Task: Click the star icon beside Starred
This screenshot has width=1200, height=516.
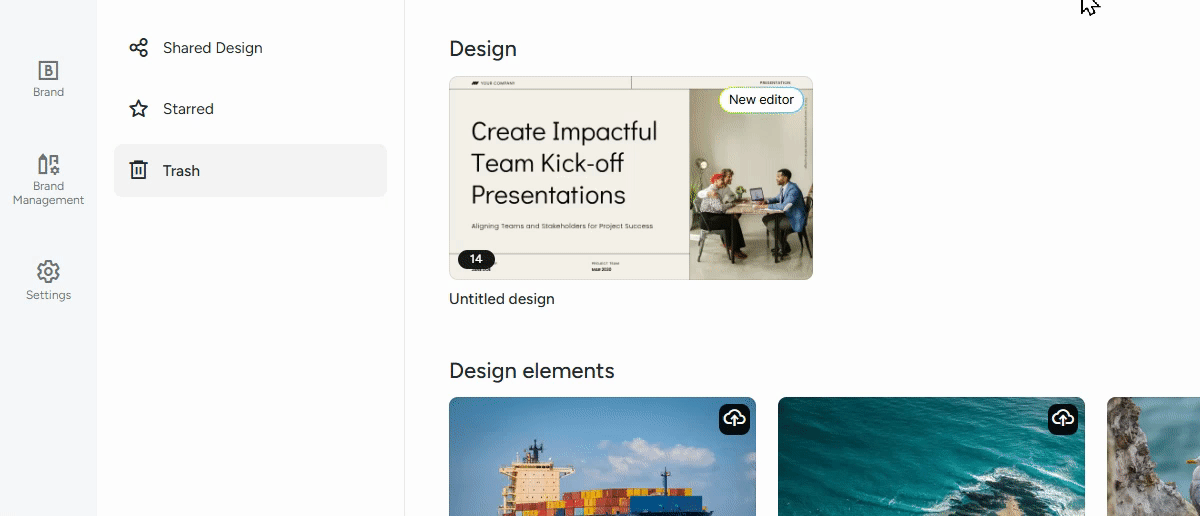Action: coord(139,109)
